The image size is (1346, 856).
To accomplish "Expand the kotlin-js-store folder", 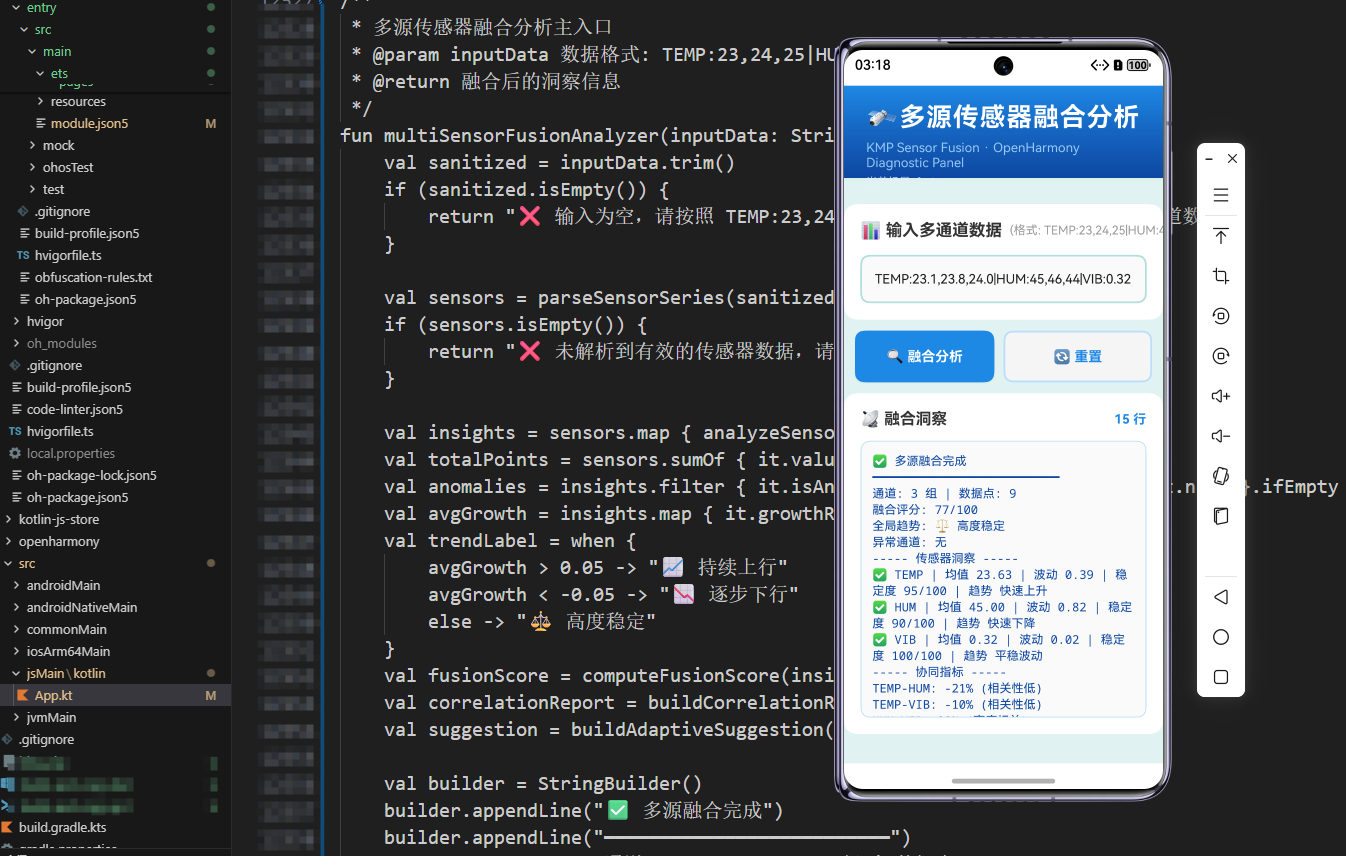I will click(9, 519).
